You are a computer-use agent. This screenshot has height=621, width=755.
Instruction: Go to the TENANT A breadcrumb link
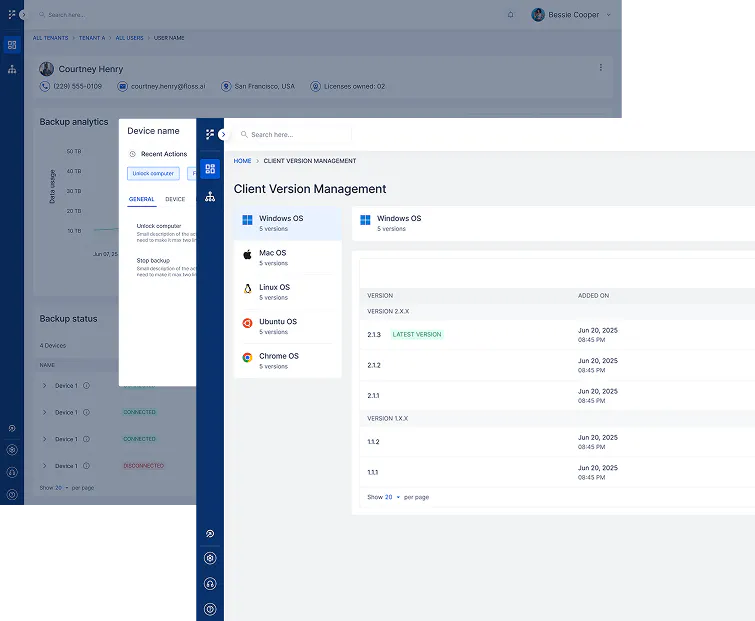(91, 38)
